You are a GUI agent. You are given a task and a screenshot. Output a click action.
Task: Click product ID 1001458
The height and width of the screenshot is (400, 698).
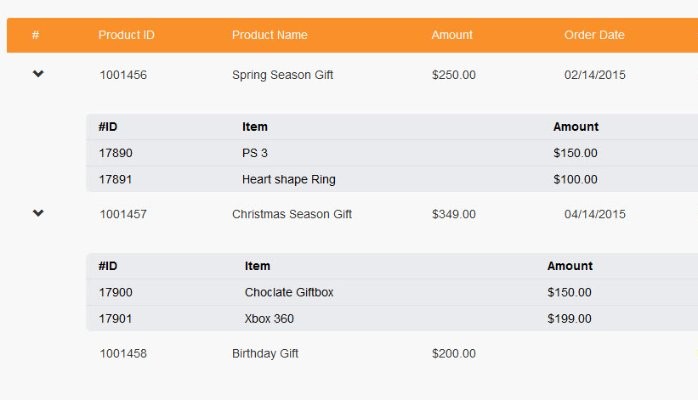(123, 353)
